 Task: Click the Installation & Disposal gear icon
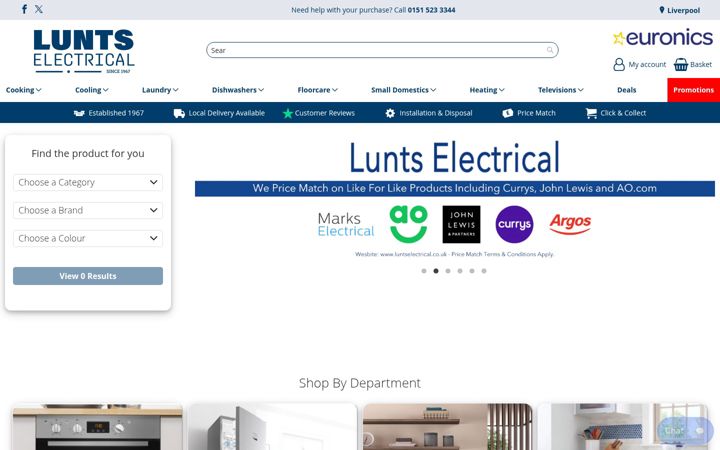(x=390, y=113)
